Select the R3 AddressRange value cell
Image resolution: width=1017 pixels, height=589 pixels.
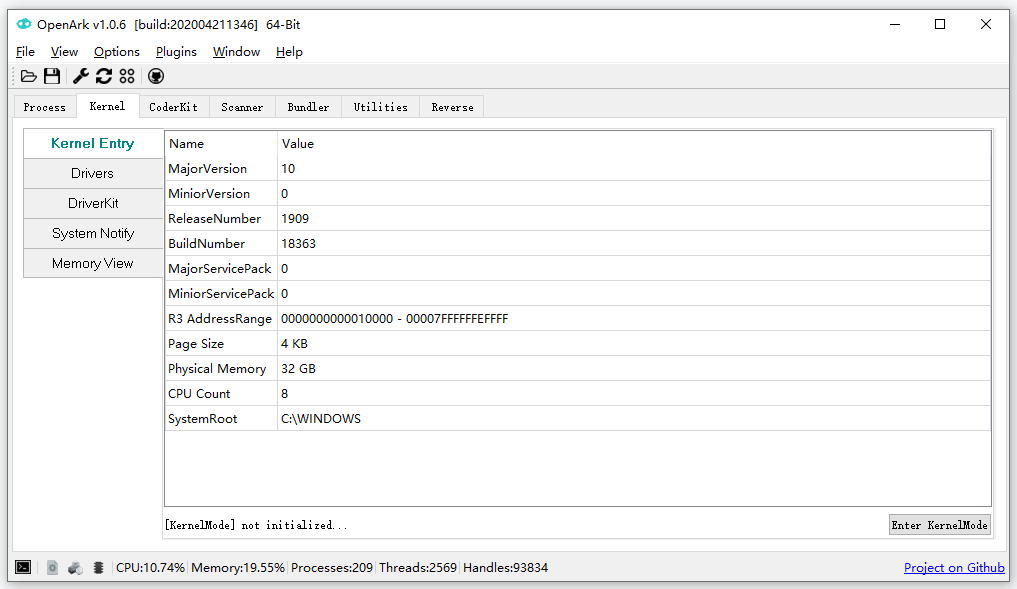click(x=634, y=319)
